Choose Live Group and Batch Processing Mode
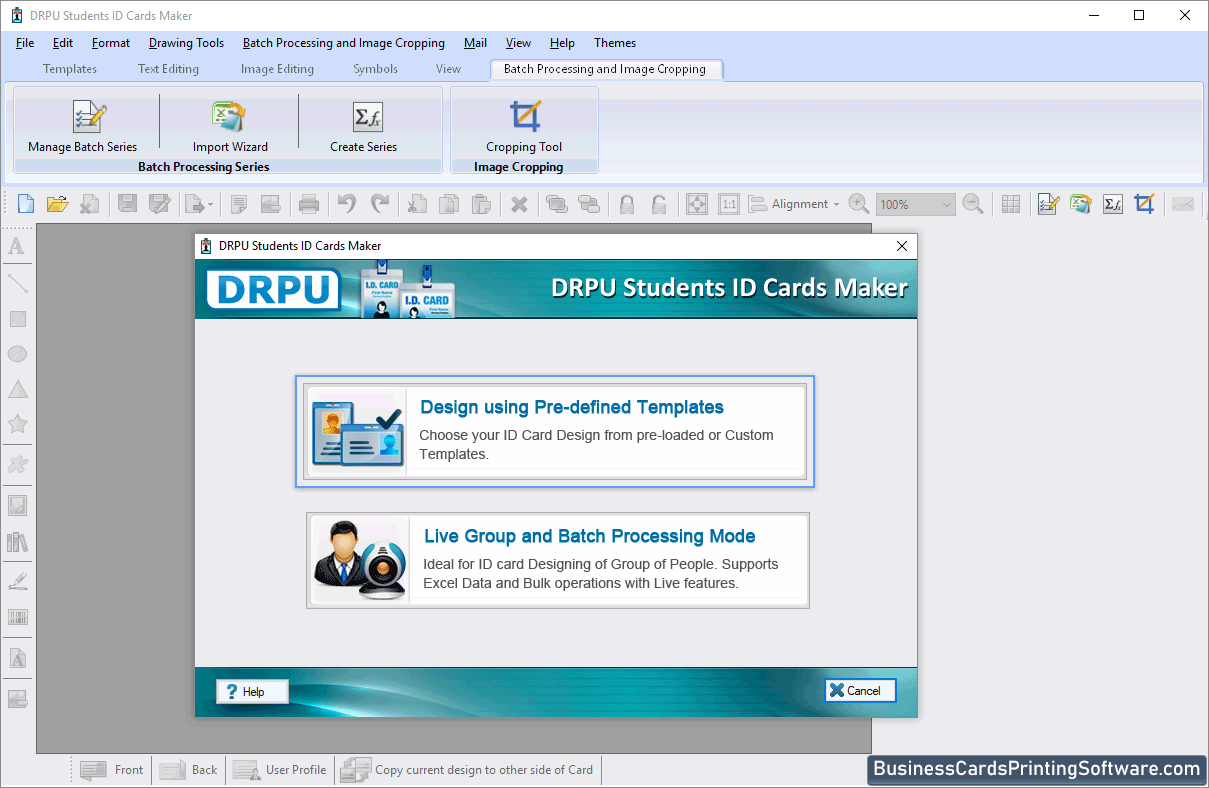The image size is (1209, 788). coord(557,560)
